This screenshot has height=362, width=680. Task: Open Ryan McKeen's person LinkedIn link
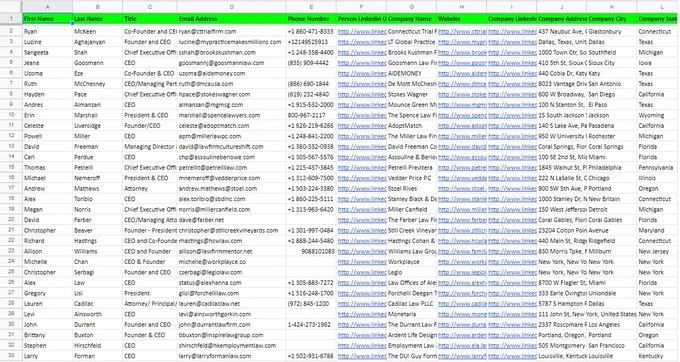362,31
